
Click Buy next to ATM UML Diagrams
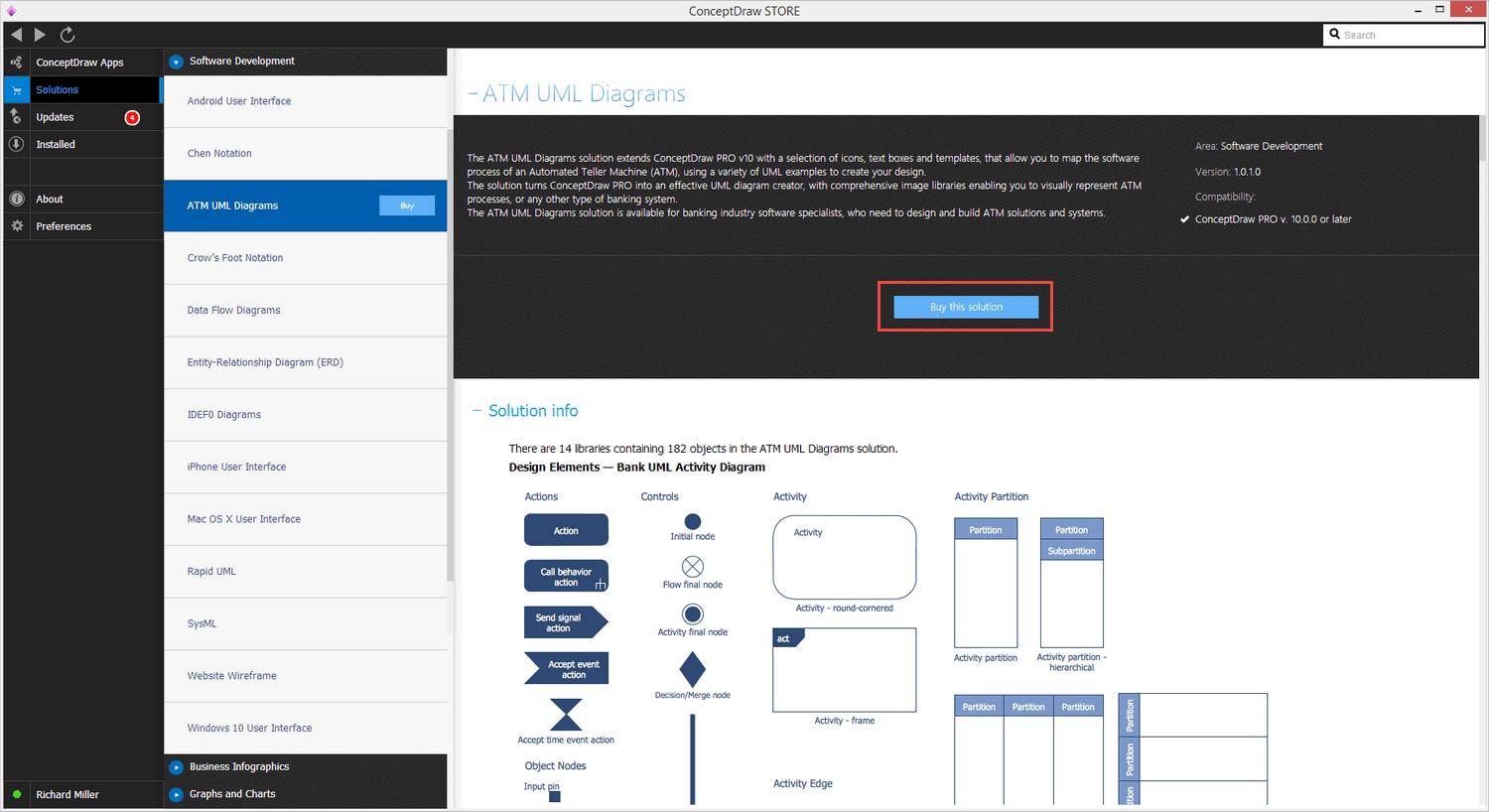pos(407,205)
